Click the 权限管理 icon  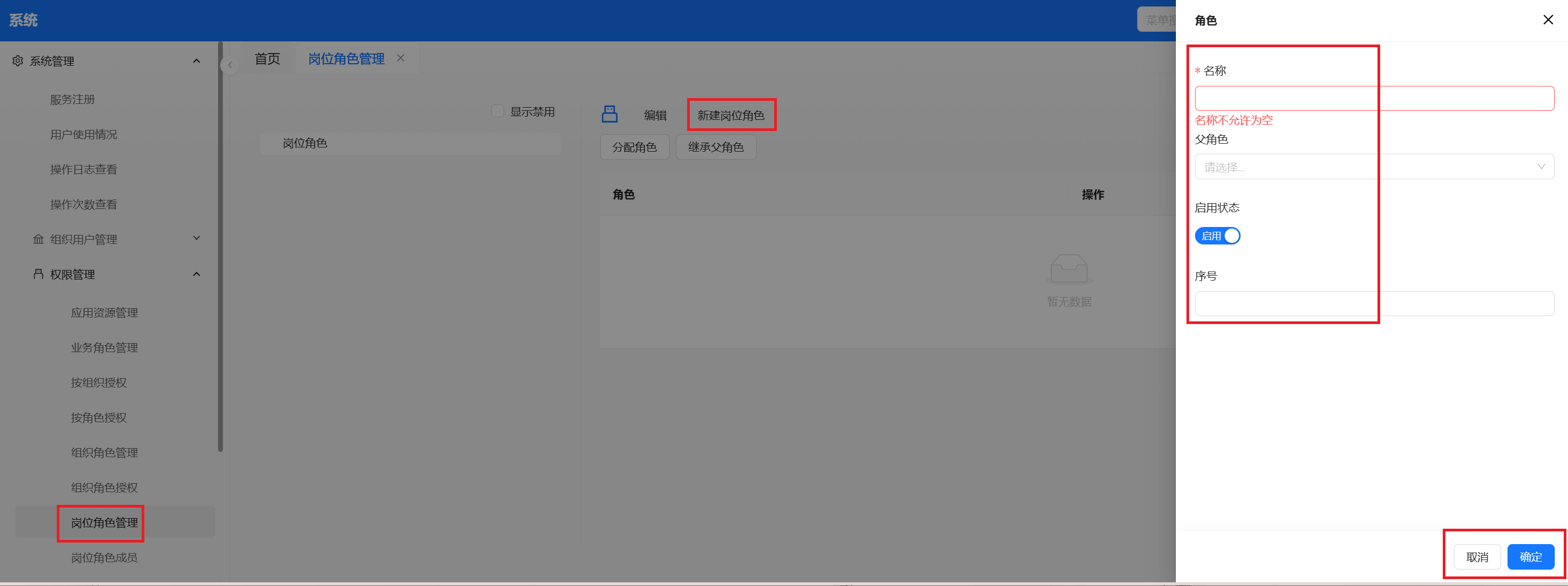pos(38,274)
